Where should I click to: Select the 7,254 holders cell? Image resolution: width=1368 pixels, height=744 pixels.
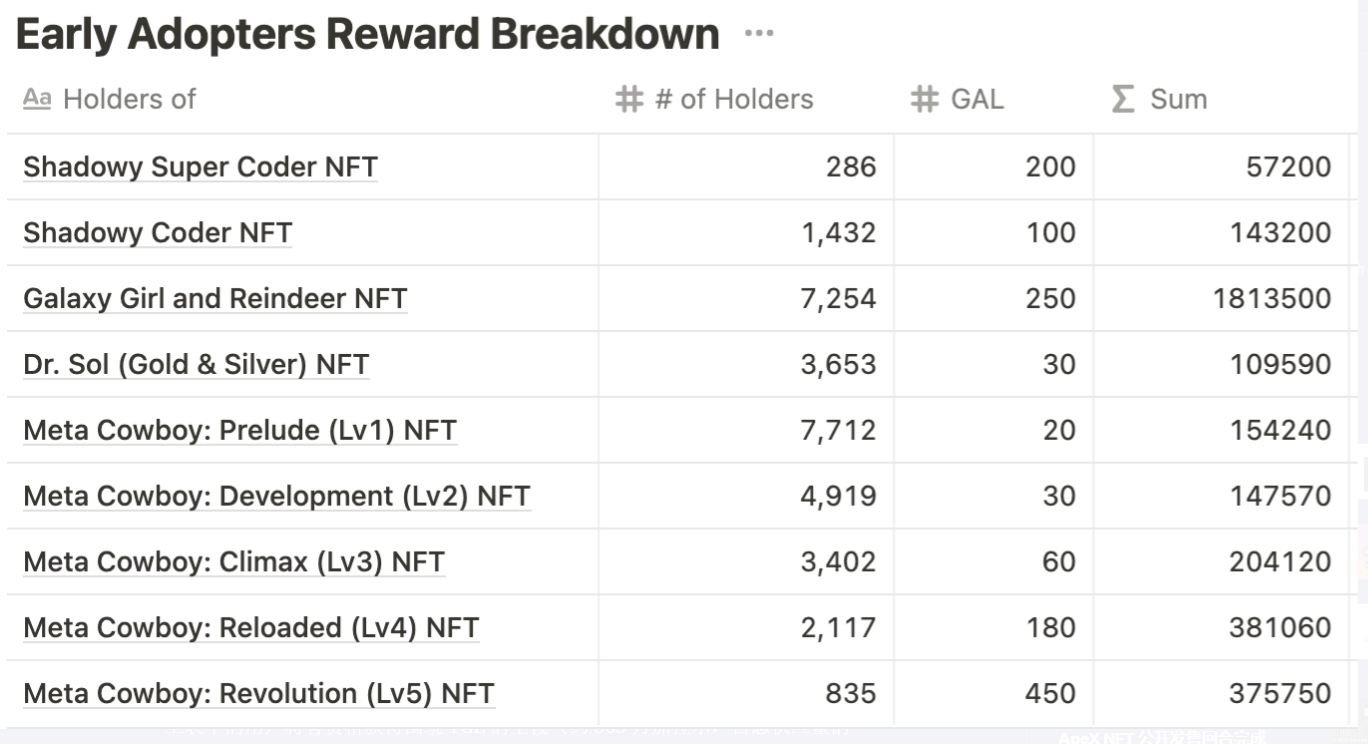tap(838, 299)
